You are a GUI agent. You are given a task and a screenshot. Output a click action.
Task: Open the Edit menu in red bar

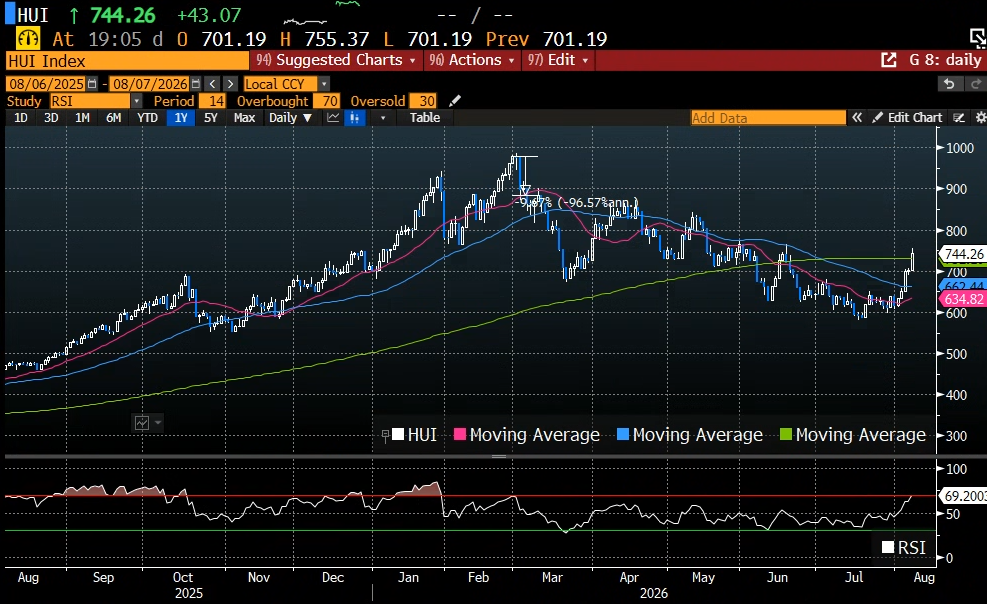click(x=558, y=60)
